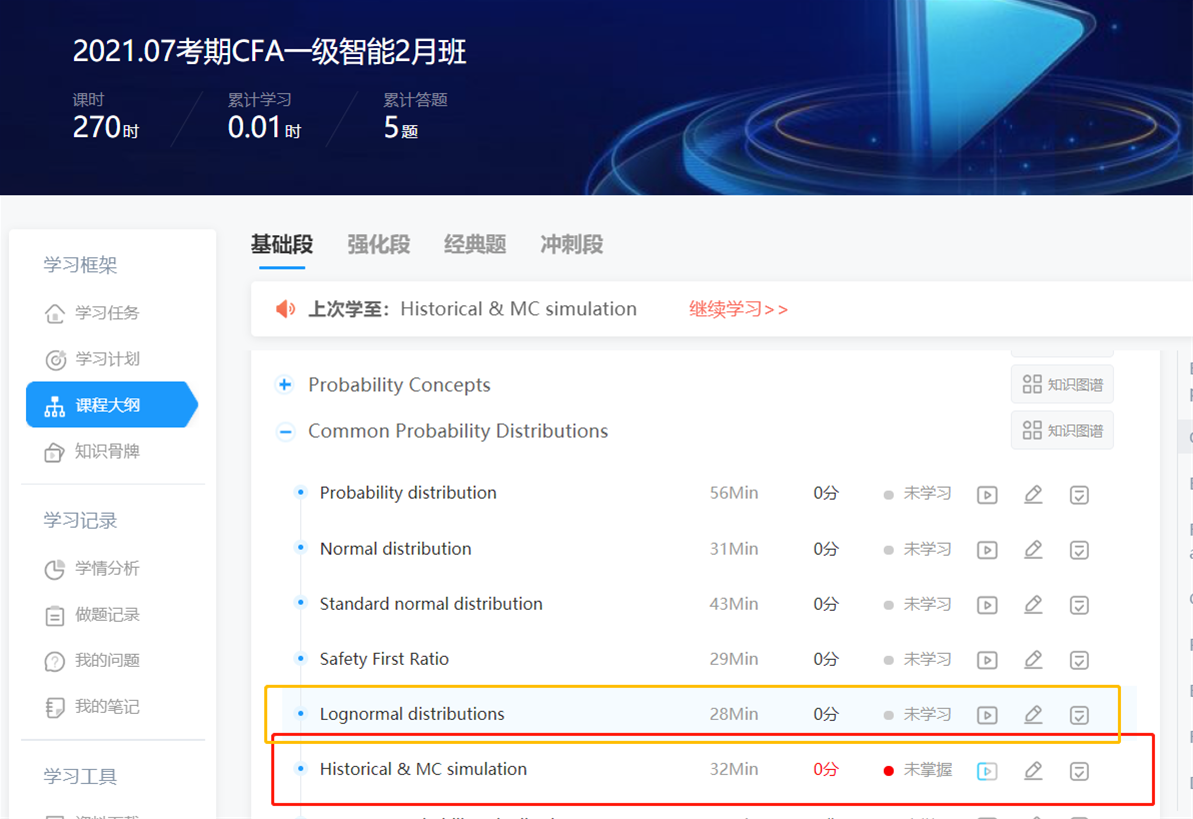The height and width of the screenshot is (819, 1193).
Task: Click the course title 2021.07考期CFA一级智能2月班
Action: click(269, 52)
